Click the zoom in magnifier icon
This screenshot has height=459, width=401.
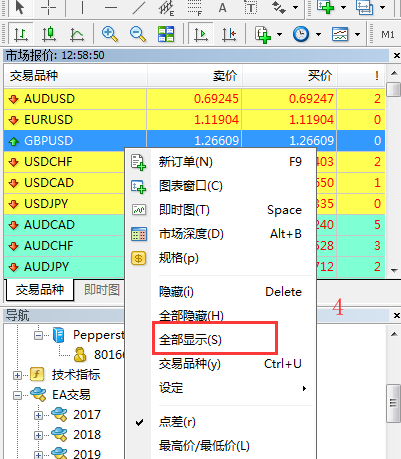coord(110,34)
